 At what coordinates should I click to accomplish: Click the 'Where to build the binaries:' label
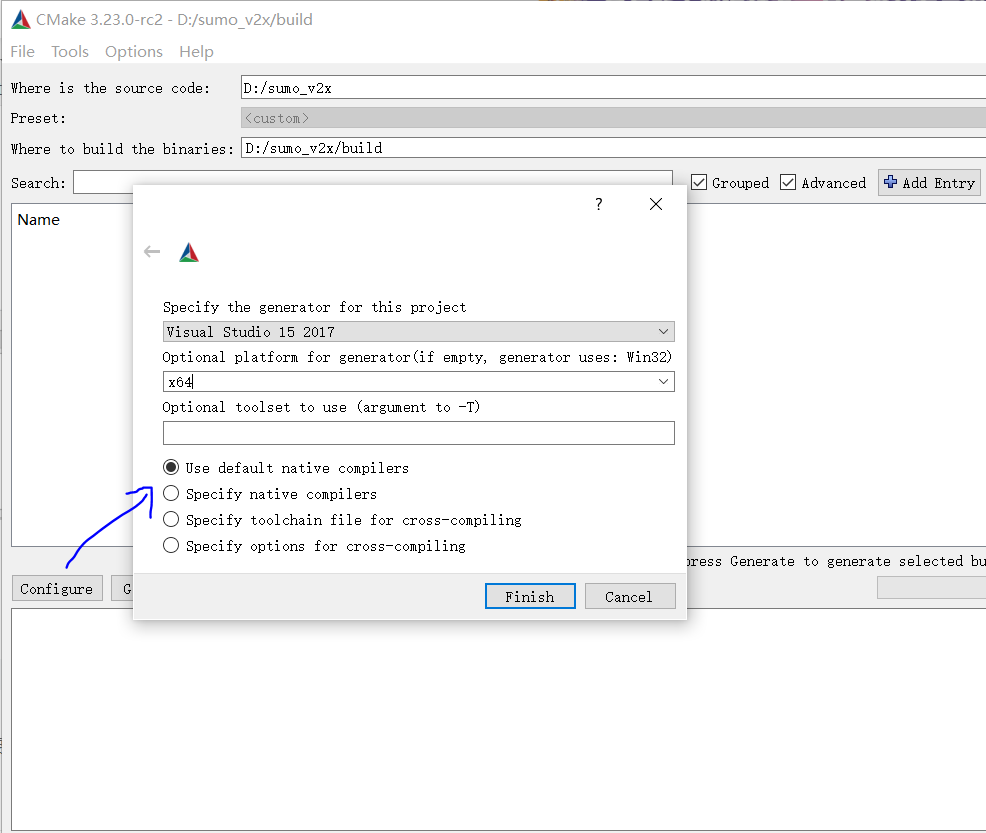(x=122, y=149)
